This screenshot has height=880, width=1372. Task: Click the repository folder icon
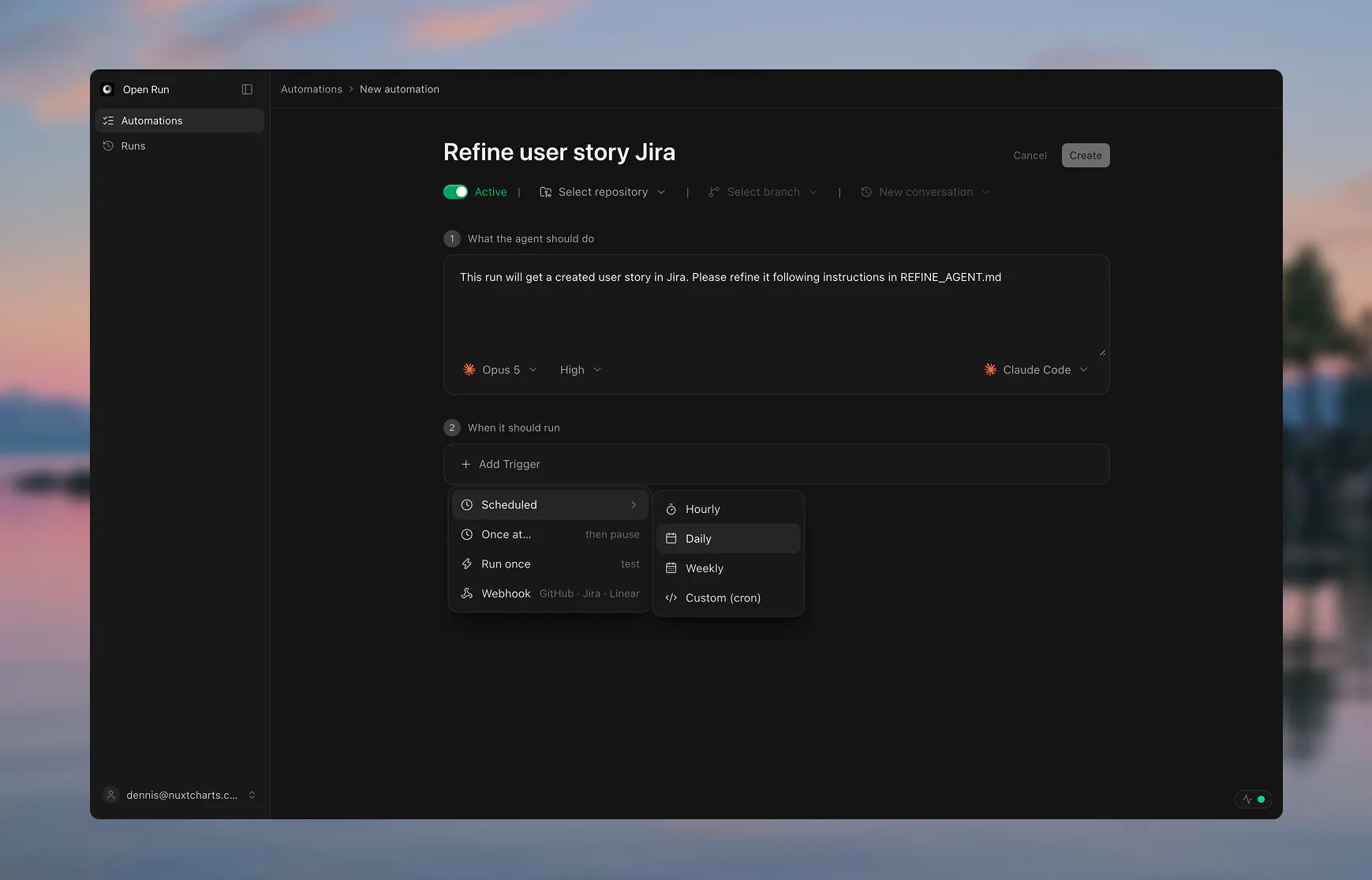[x=545, y=192]
